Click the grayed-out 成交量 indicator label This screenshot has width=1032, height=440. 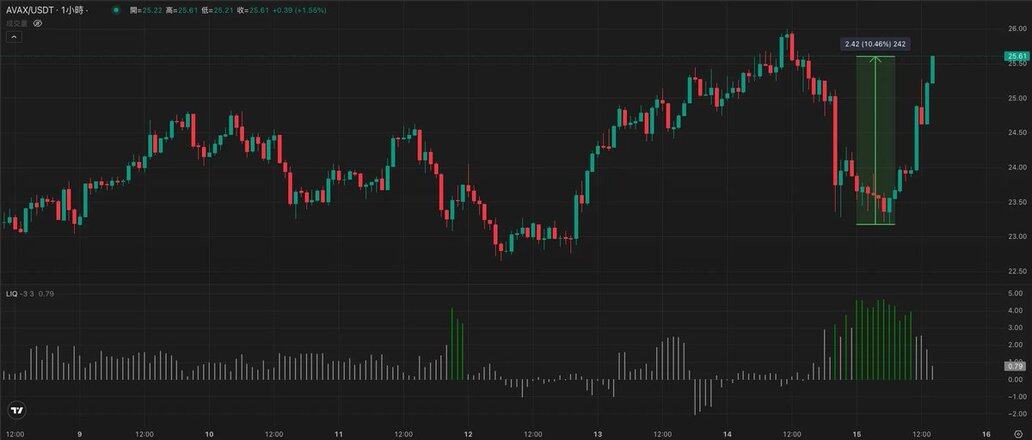click(x=18, y=23)
